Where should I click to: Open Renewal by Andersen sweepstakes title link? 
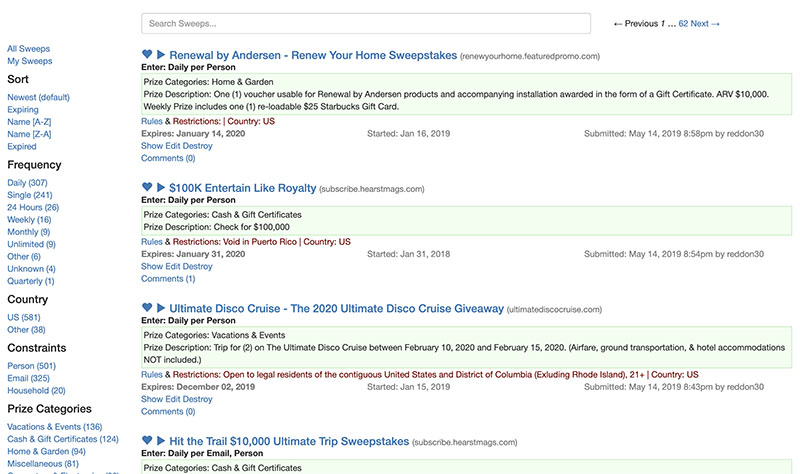pos(313,55)
